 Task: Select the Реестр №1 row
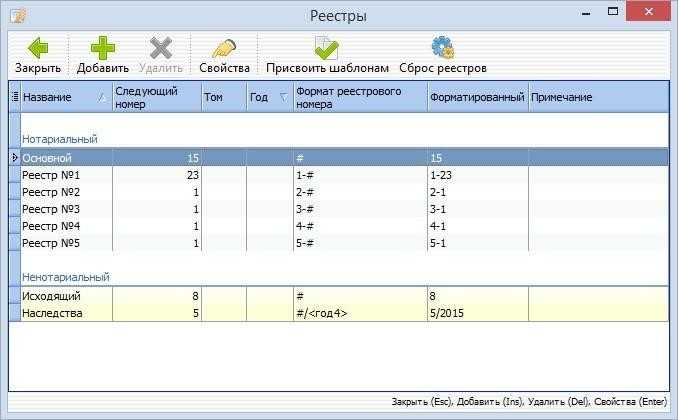point(344,175)
